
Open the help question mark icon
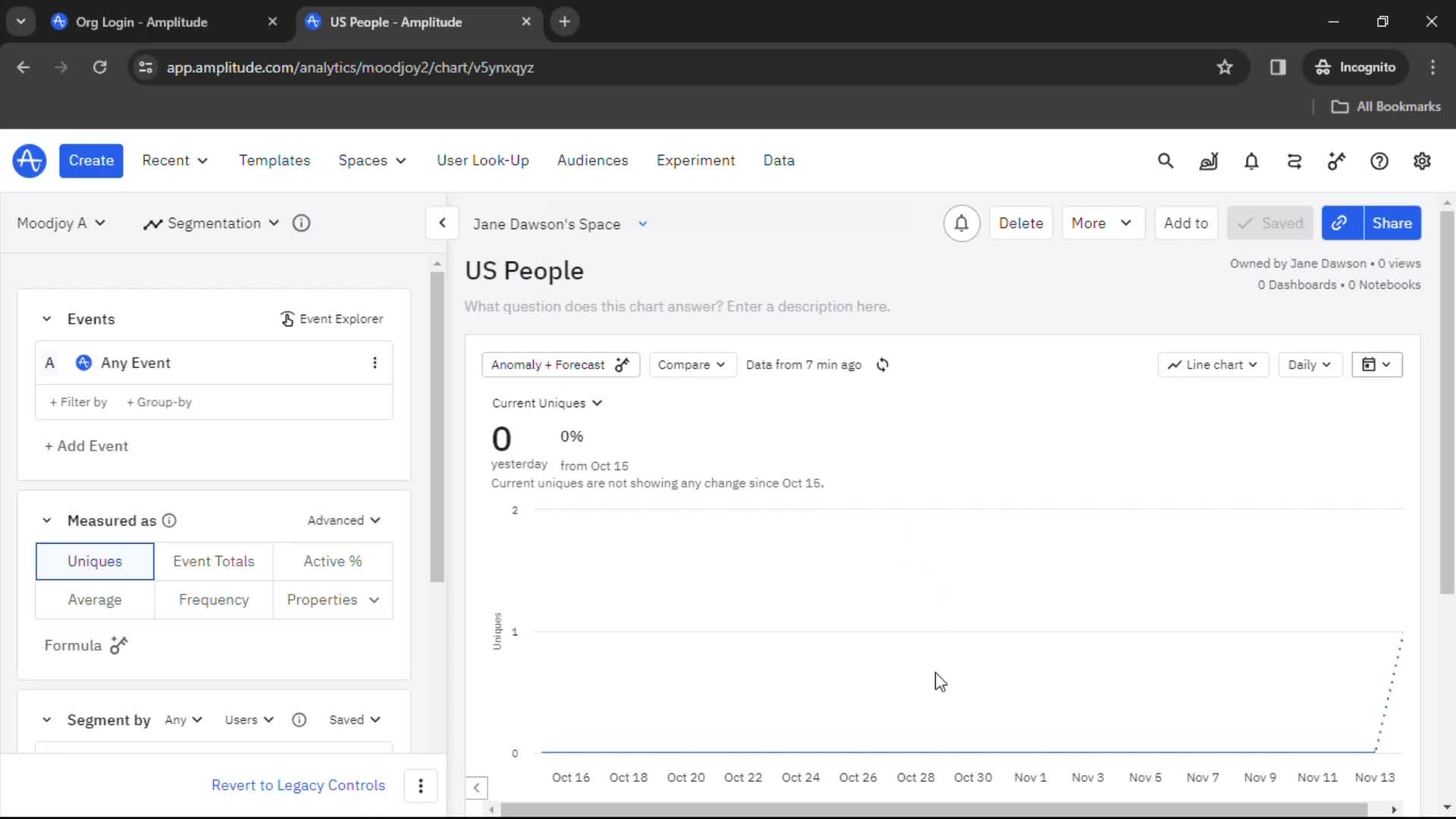(1379, 161)
